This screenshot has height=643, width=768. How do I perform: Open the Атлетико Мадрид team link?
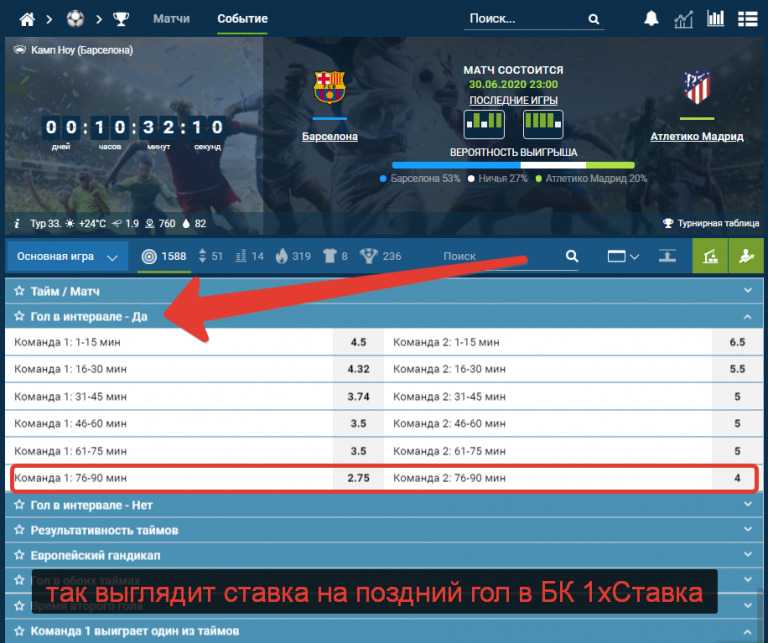(x=696, y=137)
